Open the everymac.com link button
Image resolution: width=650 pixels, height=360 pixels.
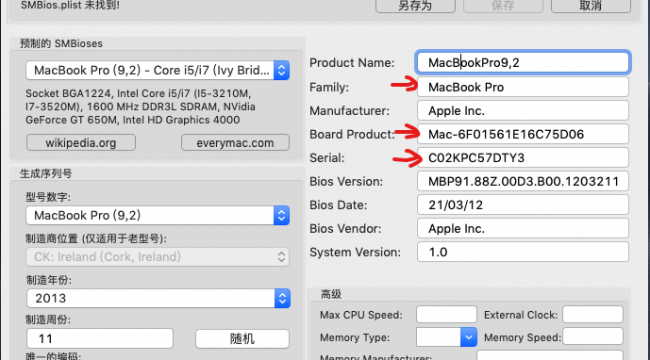point(235,143)
